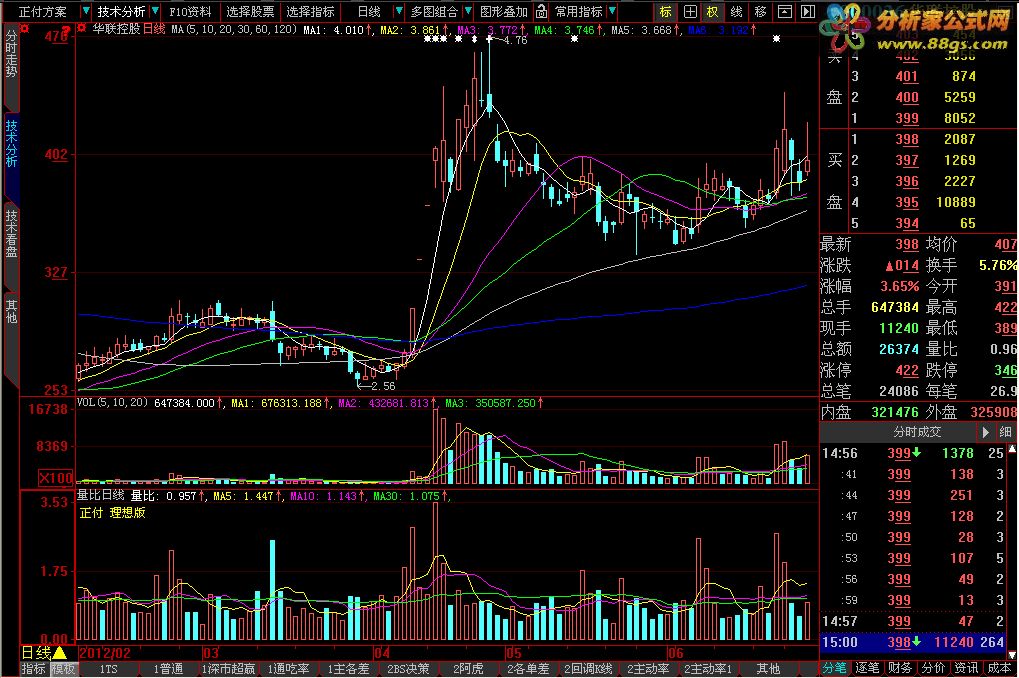Select the 2回调K线 template tab
Viewport: 1019px width, 678px height.
tap(588, 669)
